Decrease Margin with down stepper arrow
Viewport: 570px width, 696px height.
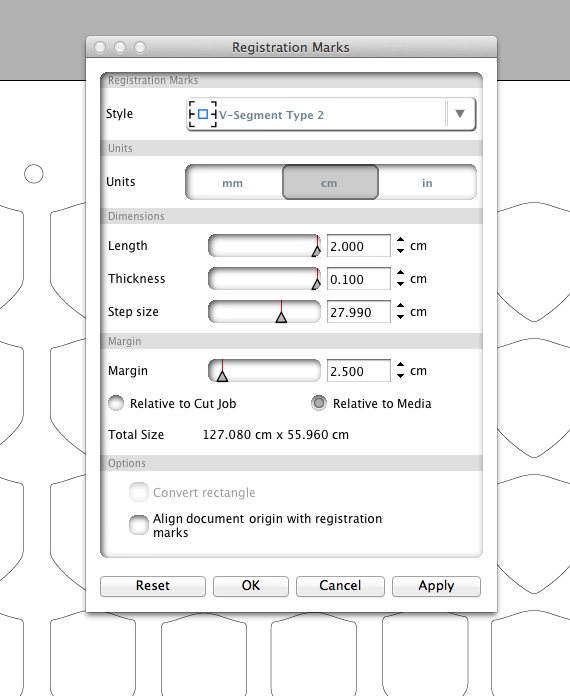pyautogui.click(x=400, y=376)
